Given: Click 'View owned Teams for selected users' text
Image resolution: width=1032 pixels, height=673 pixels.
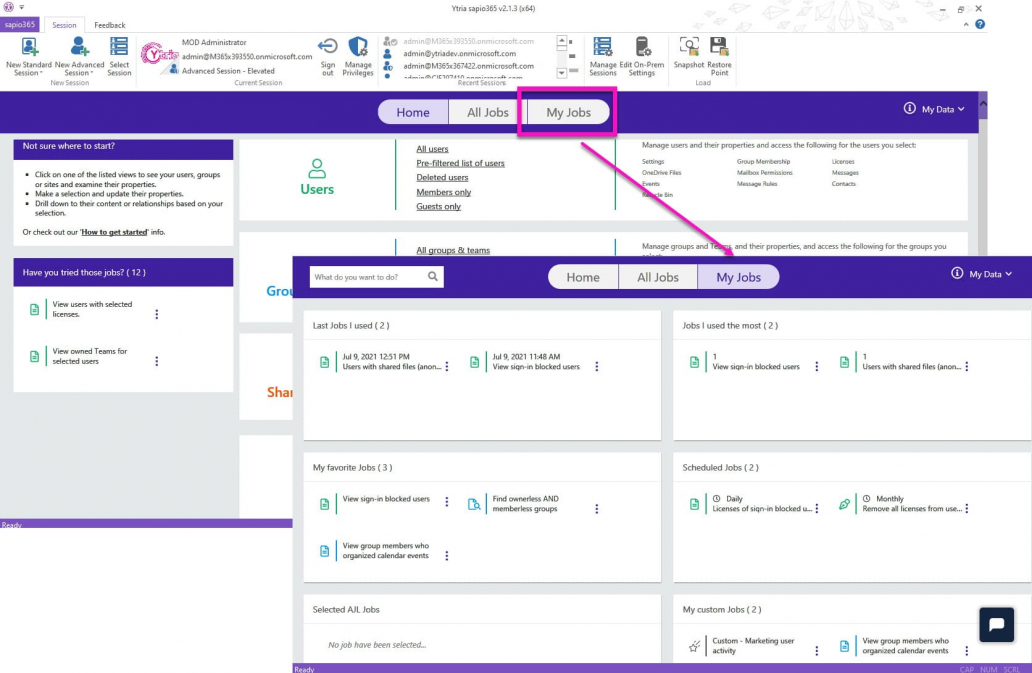Looking at the screenshot, I should pos(90,356).
